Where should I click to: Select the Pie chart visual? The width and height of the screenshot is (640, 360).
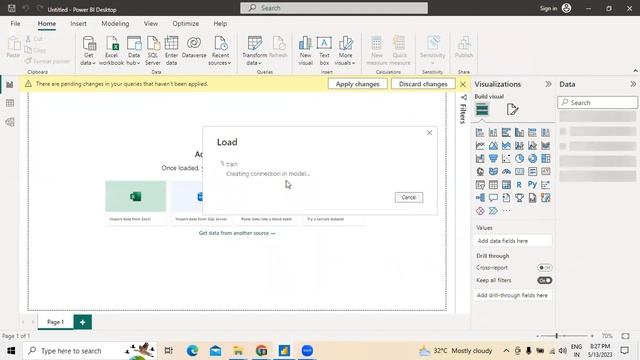tap(519, 158)
